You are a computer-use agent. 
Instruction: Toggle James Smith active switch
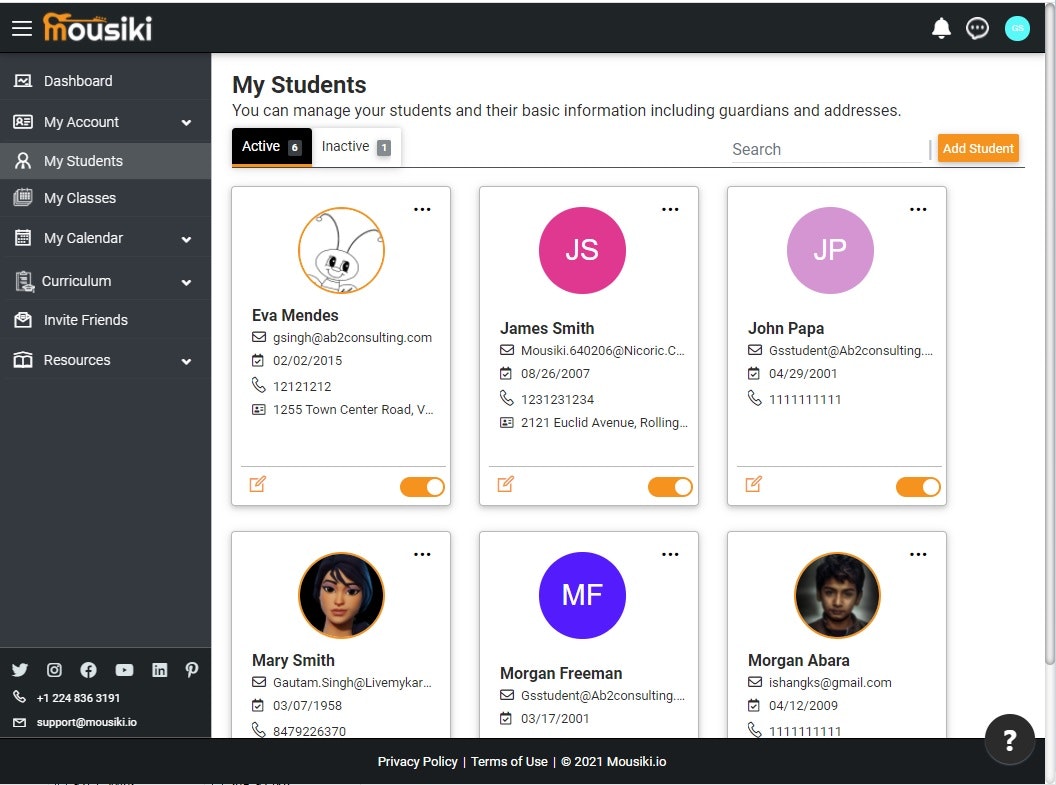pyautogui.click(x=670, y=487)
